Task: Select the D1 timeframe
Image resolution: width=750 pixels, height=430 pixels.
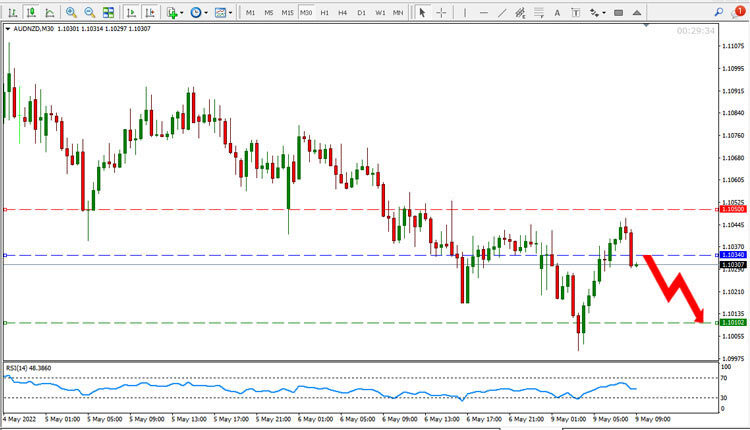Action: [x=362, y=13]
